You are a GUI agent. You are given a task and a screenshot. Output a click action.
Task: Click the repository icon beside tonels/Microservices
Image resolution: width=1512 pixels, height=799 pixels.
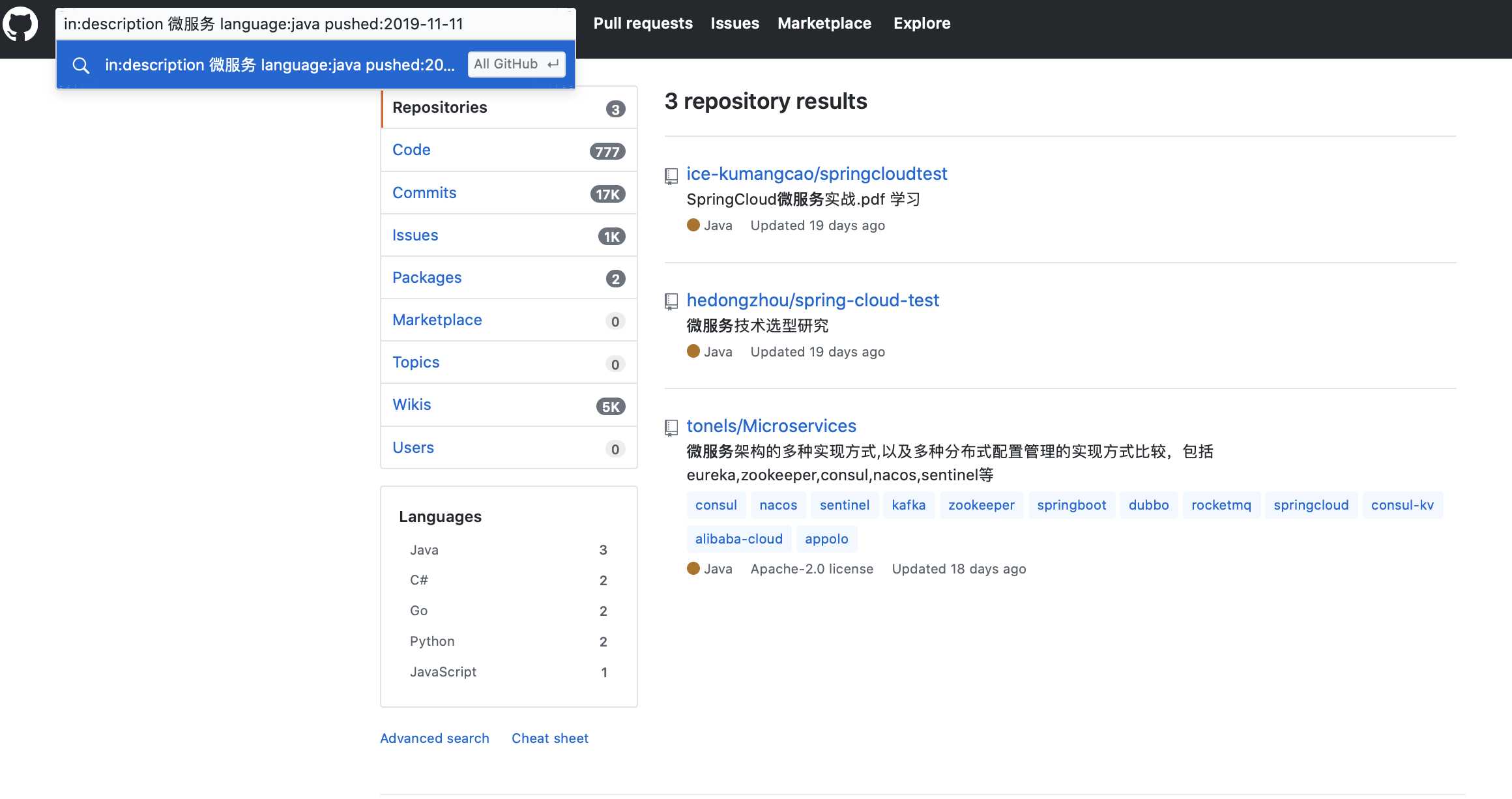(671, 428)
